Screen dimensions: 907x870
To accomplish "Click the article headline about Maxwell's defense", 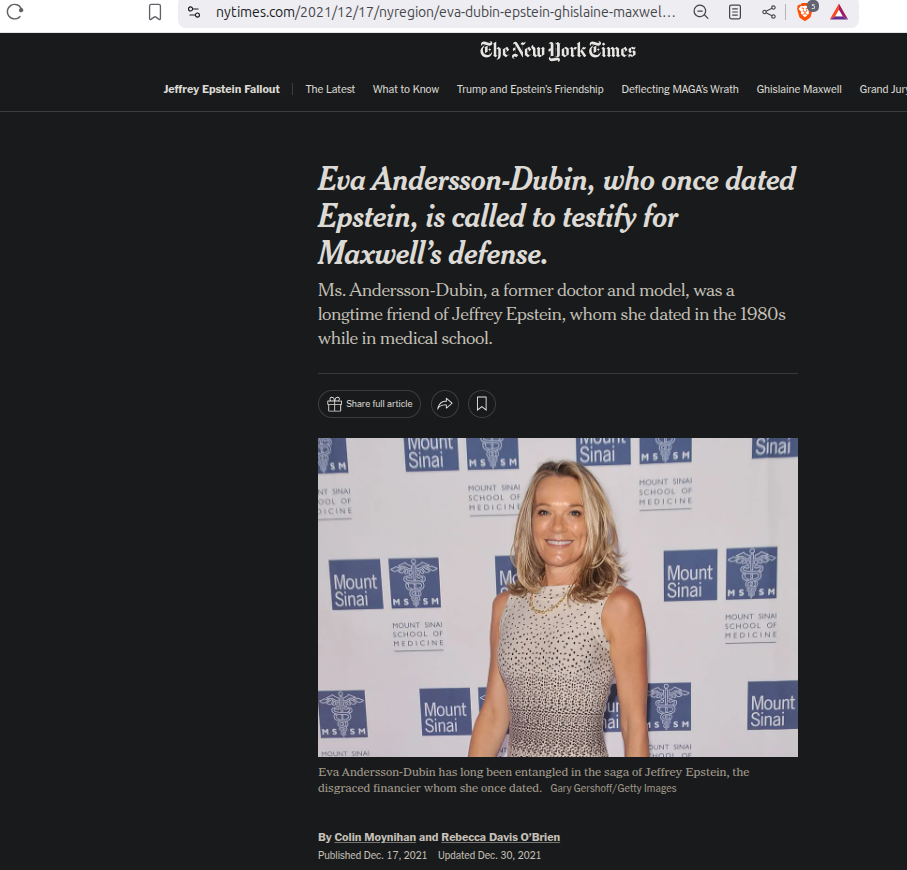I will tap(557, 216).
